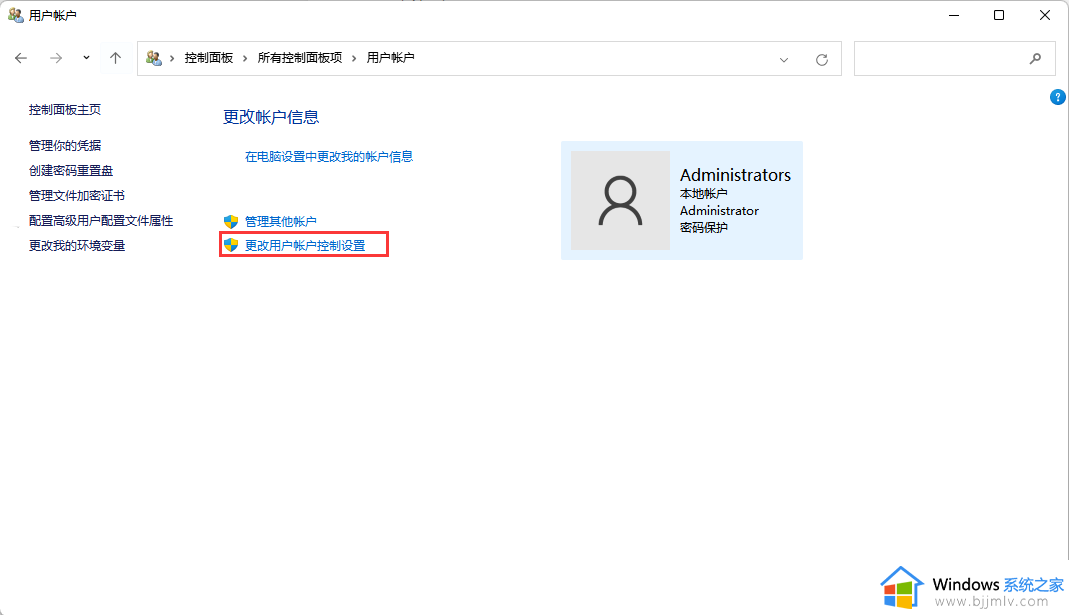
Task: Open 更改我的环境变量 link
Action: 77,245
